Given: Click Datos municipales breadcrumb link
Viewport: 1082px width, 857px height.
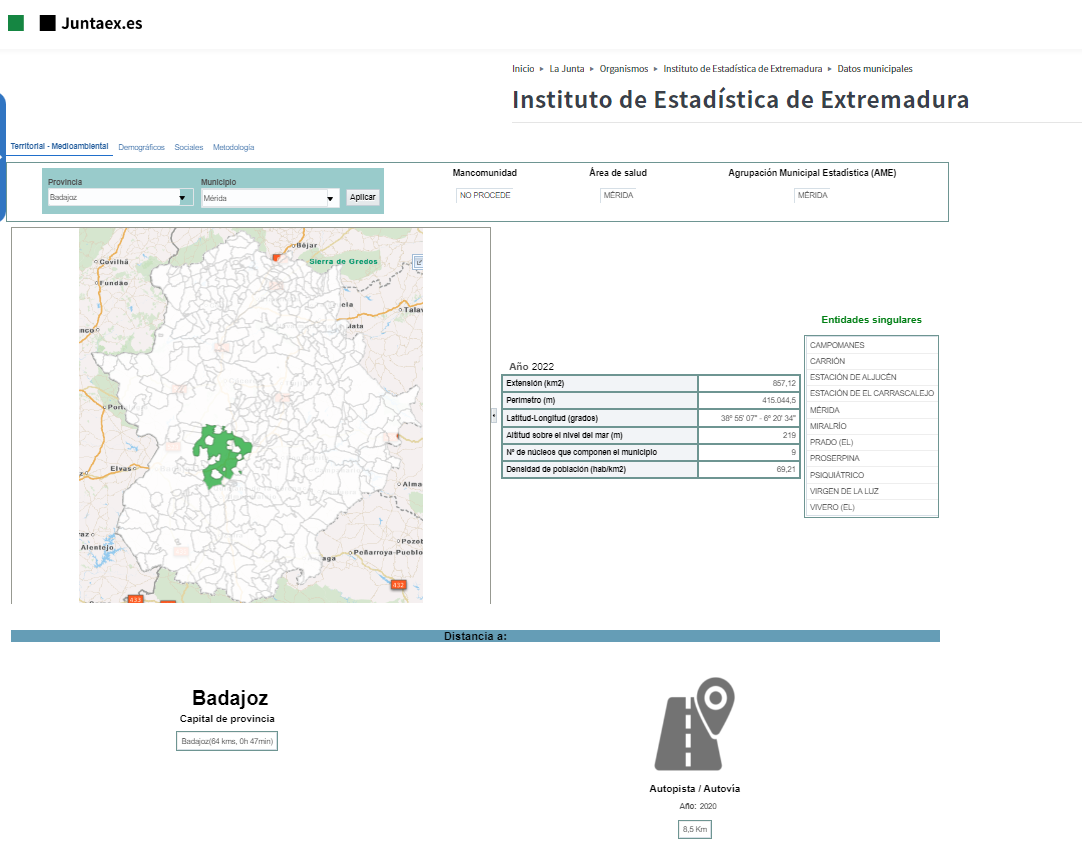Looking at the screenshot, I should [874, 69].
